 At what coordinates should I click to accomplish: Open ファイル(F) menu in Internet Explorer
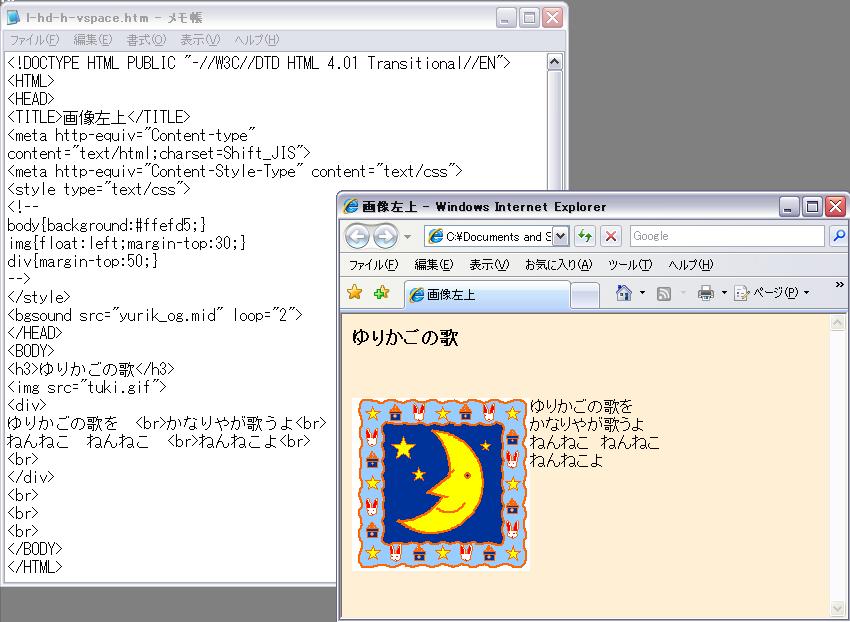373,265
